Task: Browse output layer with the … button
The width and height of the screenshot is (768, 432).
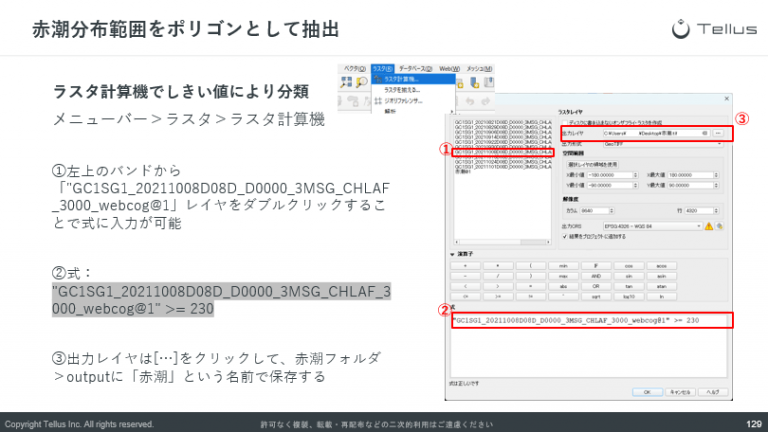Action: click(718, 133)
